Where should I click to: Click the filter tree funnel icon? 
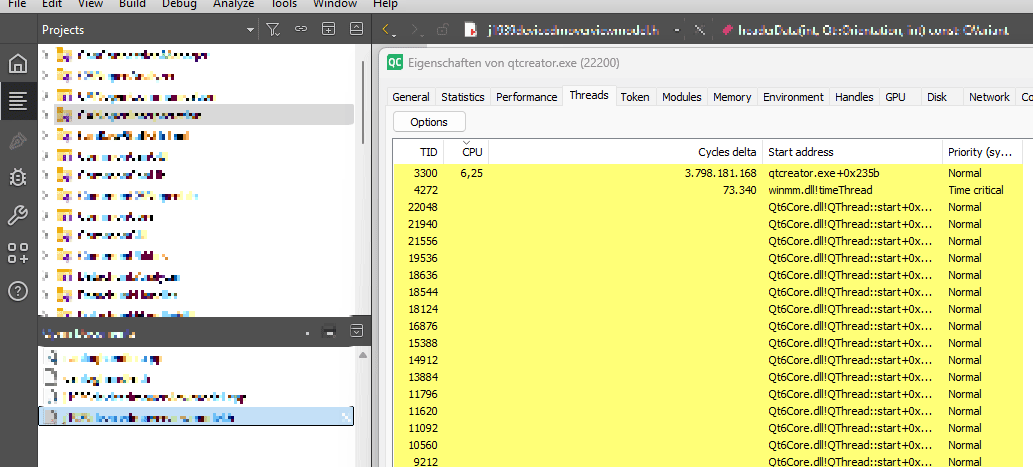coord(273,30)
